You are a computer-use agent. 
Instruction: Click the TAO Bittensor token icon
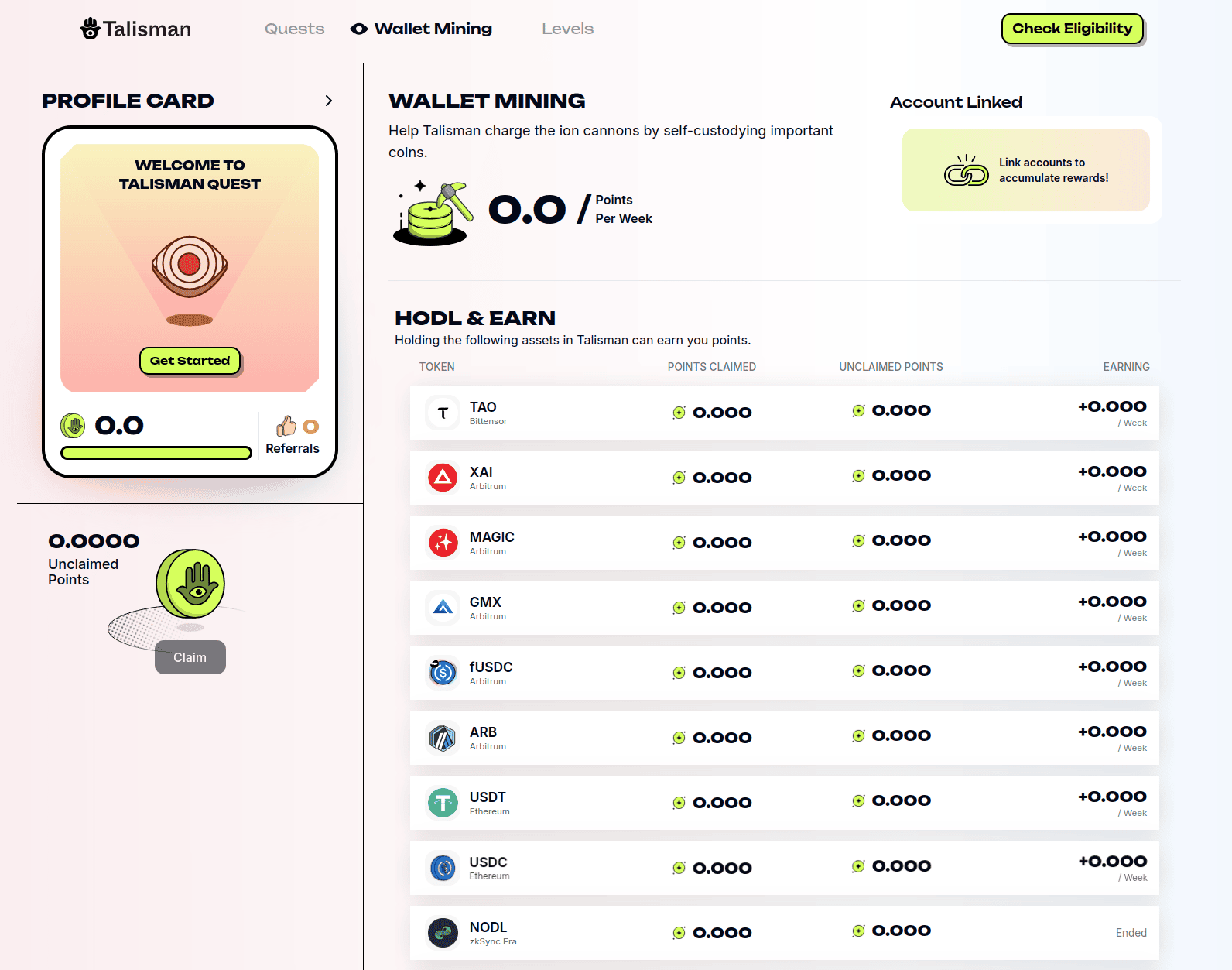click(x=443, y=413)
